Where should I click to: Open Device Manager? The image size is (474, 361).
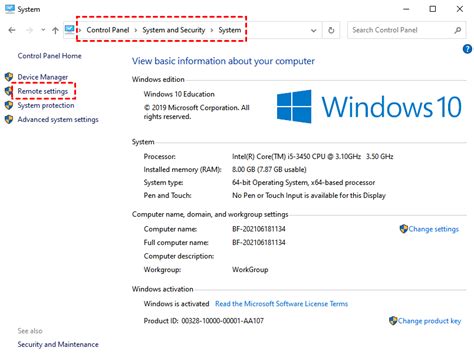(x=43, y=77)
